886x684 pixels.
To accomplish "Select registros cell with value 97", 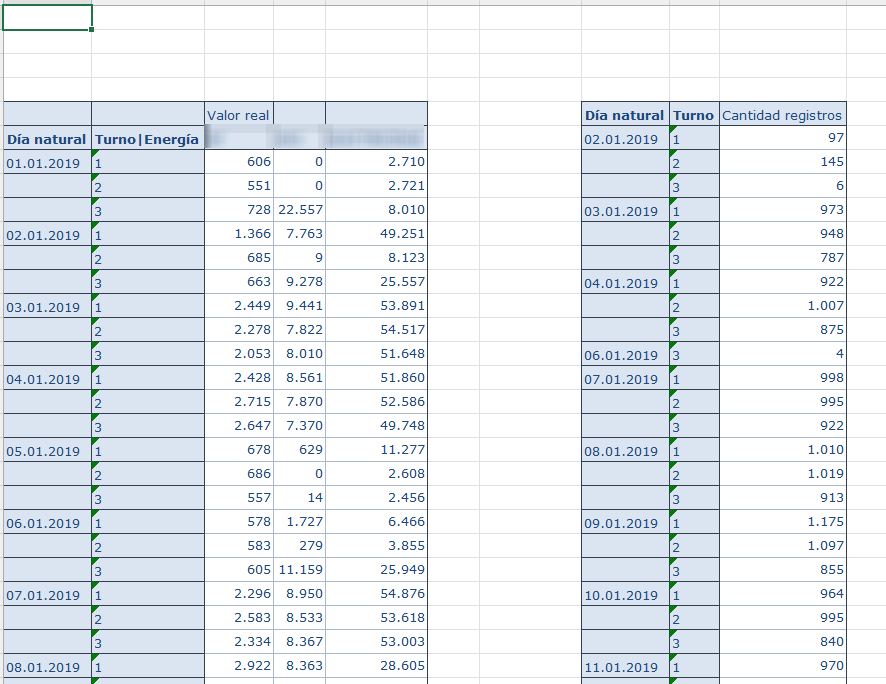I will (783, 138).
